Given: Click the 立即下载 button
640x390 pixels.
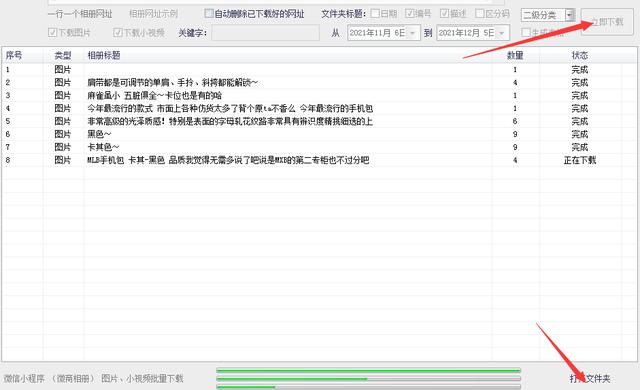Looking at the screenshot, I should pos(607,22).
